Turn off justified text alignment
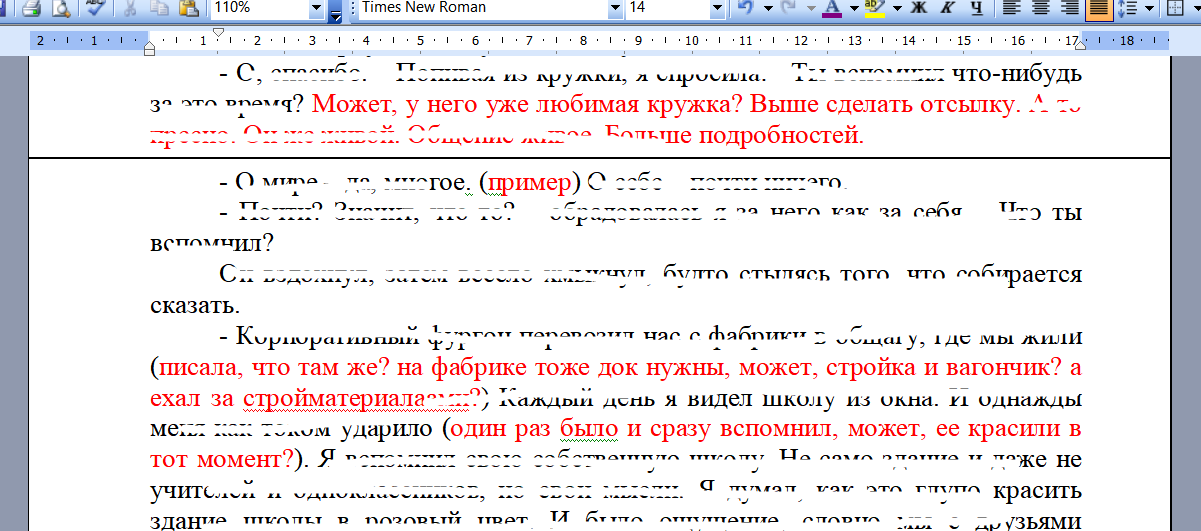This screenshot has width=1201, height=531. coord(1098,9)
